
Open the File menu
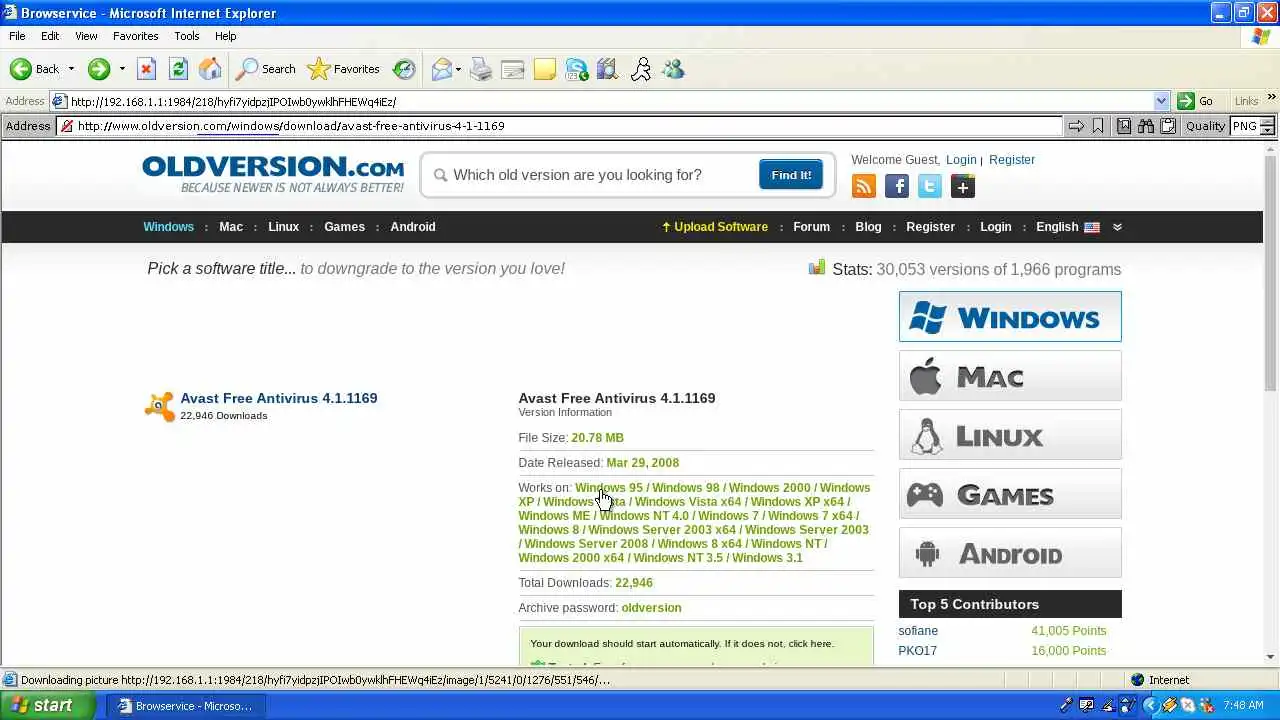click(17, 36)
